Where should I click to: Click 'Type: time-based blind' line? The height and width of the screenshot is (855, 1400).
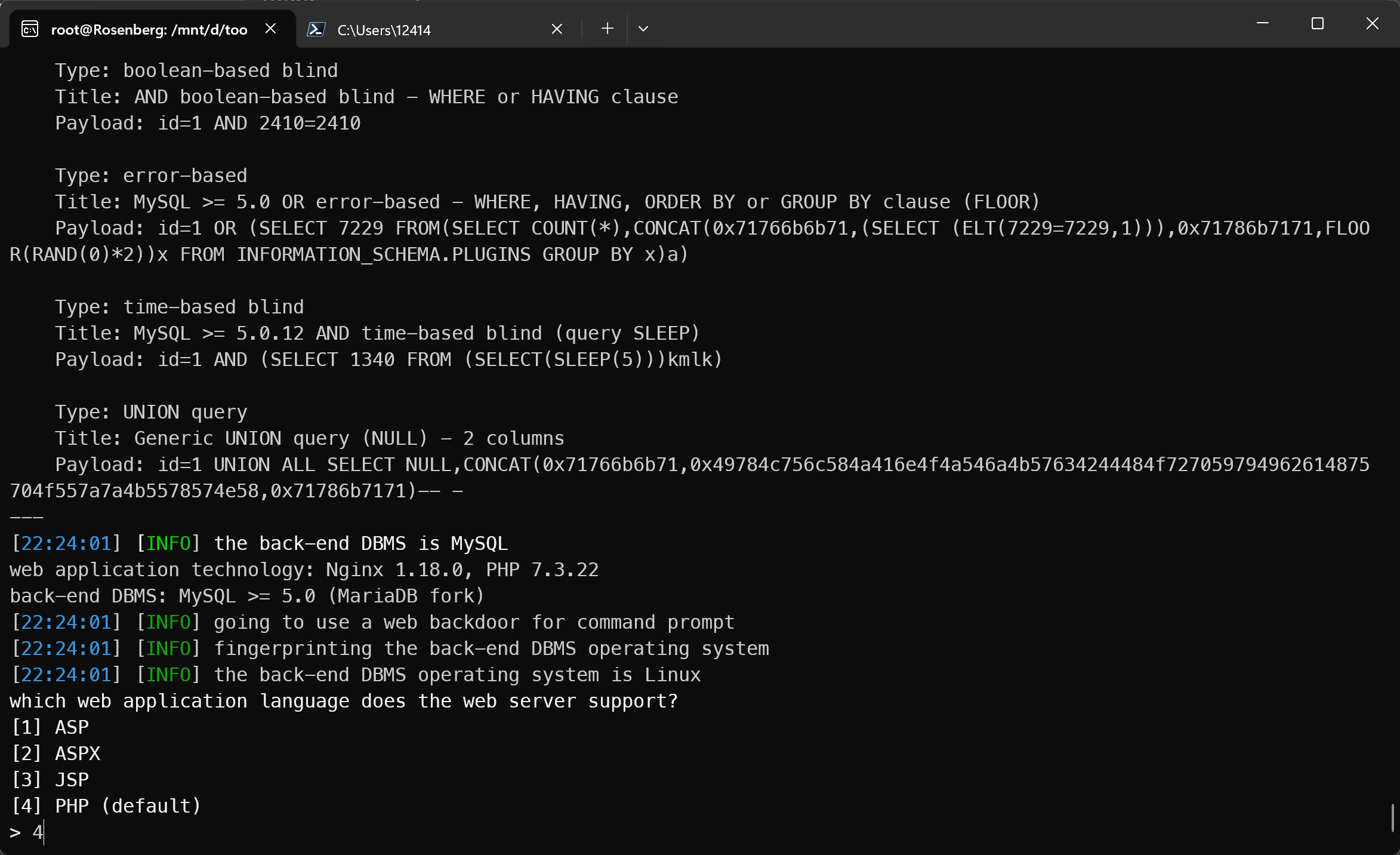click(x=180, y=306)
